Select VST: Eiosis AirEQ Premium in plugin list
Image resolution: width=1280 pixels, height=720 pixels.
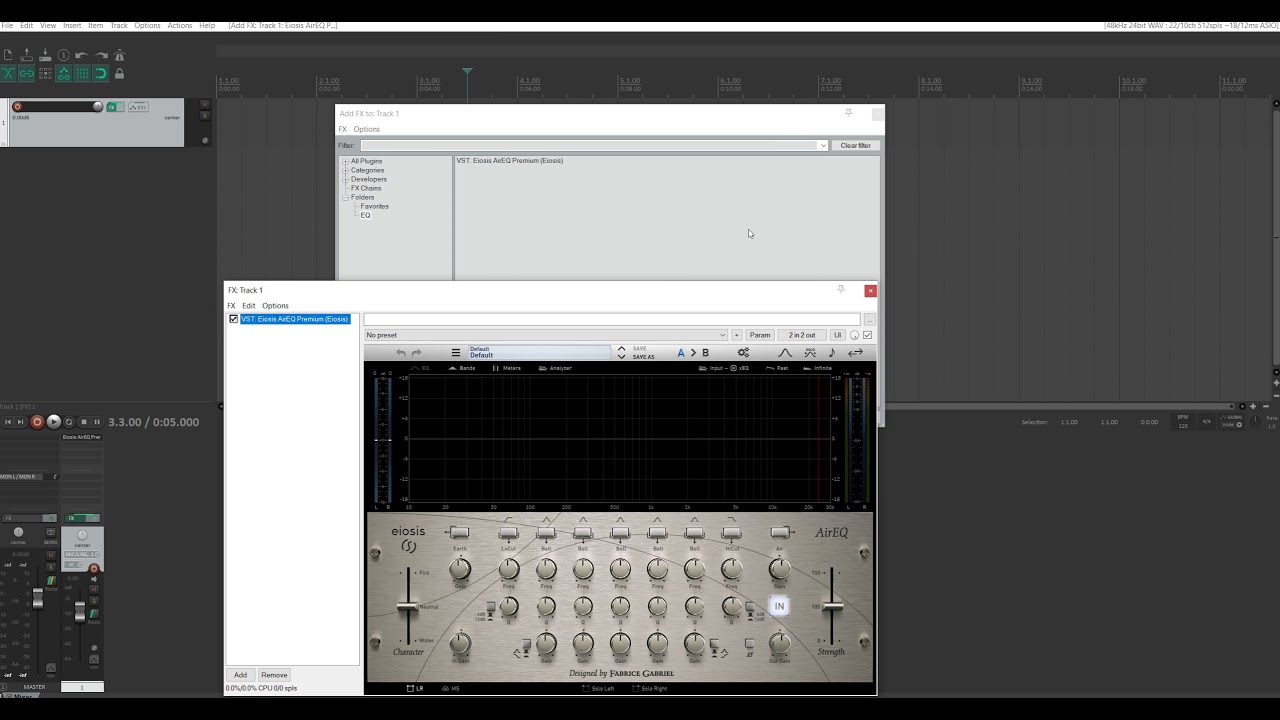pos(509,160)
